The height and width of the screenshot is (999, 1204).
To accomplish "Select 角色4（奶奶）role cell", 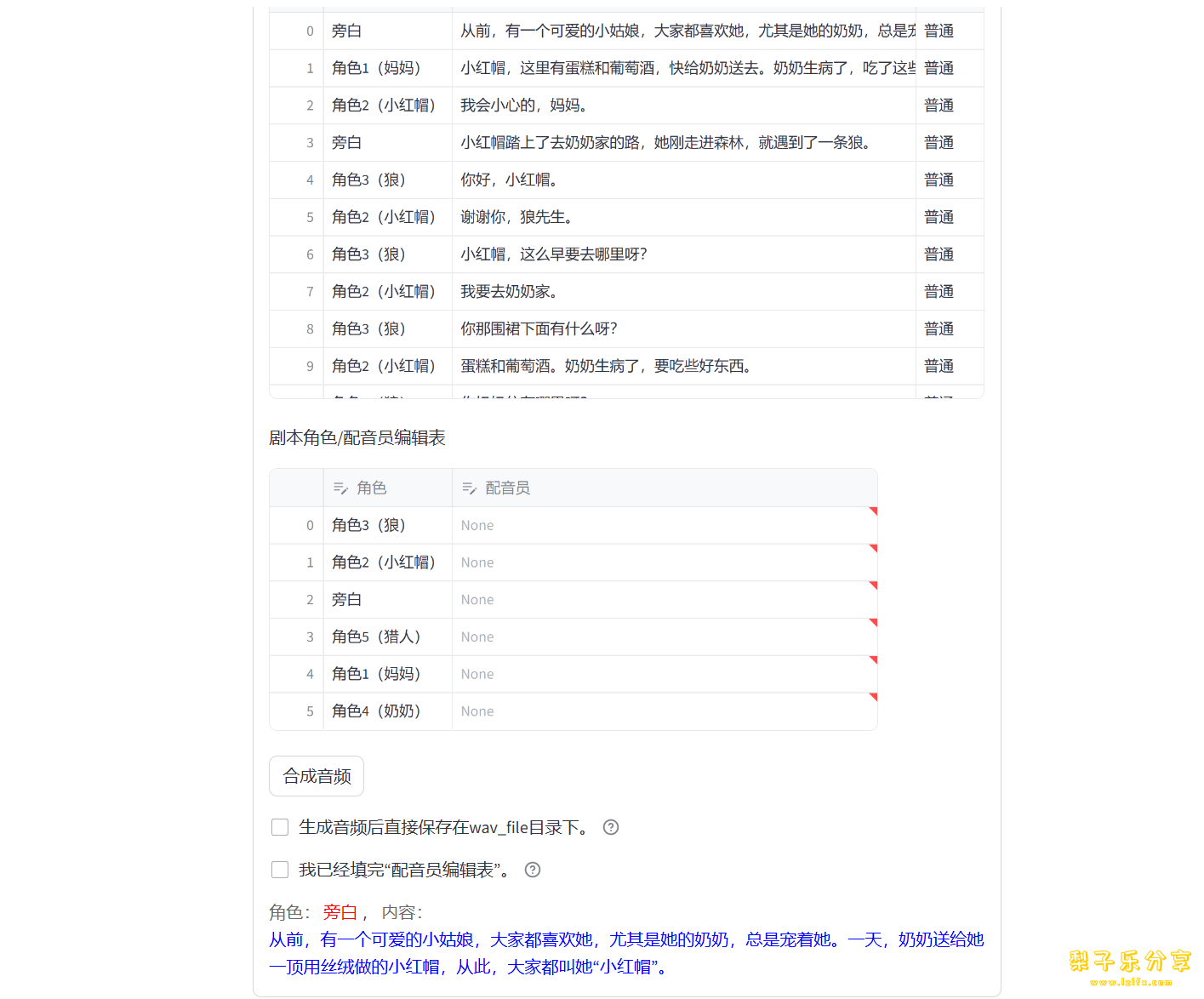I will coord(387,711).
